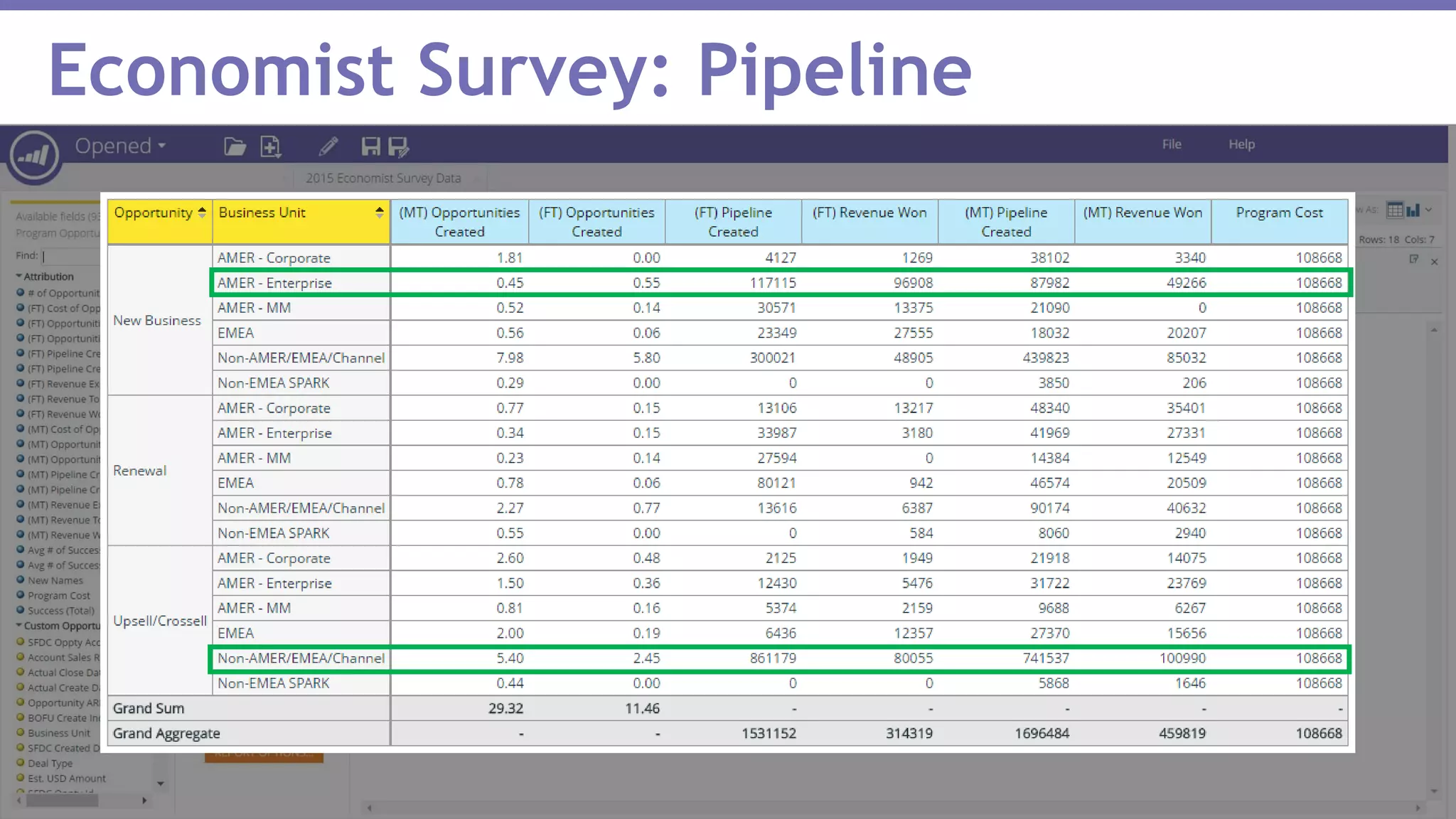Viewport: 1456px width, 819px height.
Task: Click the (MT) Pipeline Created column header
Action: [1006, 222]
